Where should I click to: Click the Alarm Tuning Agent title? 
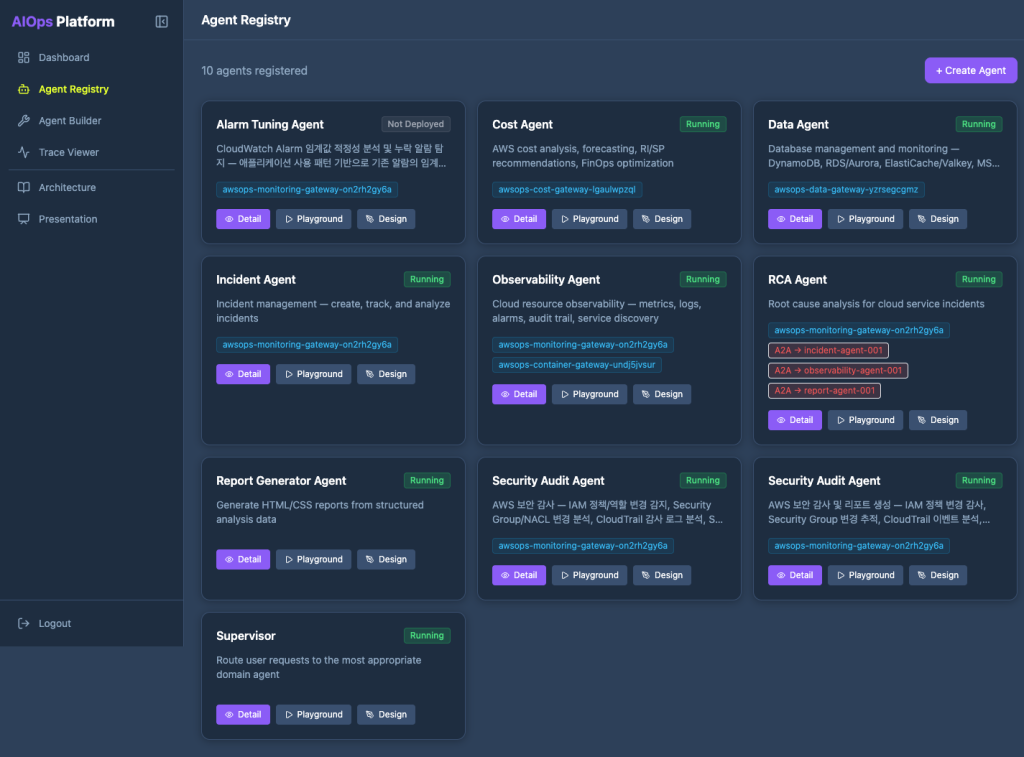(270, 124)
